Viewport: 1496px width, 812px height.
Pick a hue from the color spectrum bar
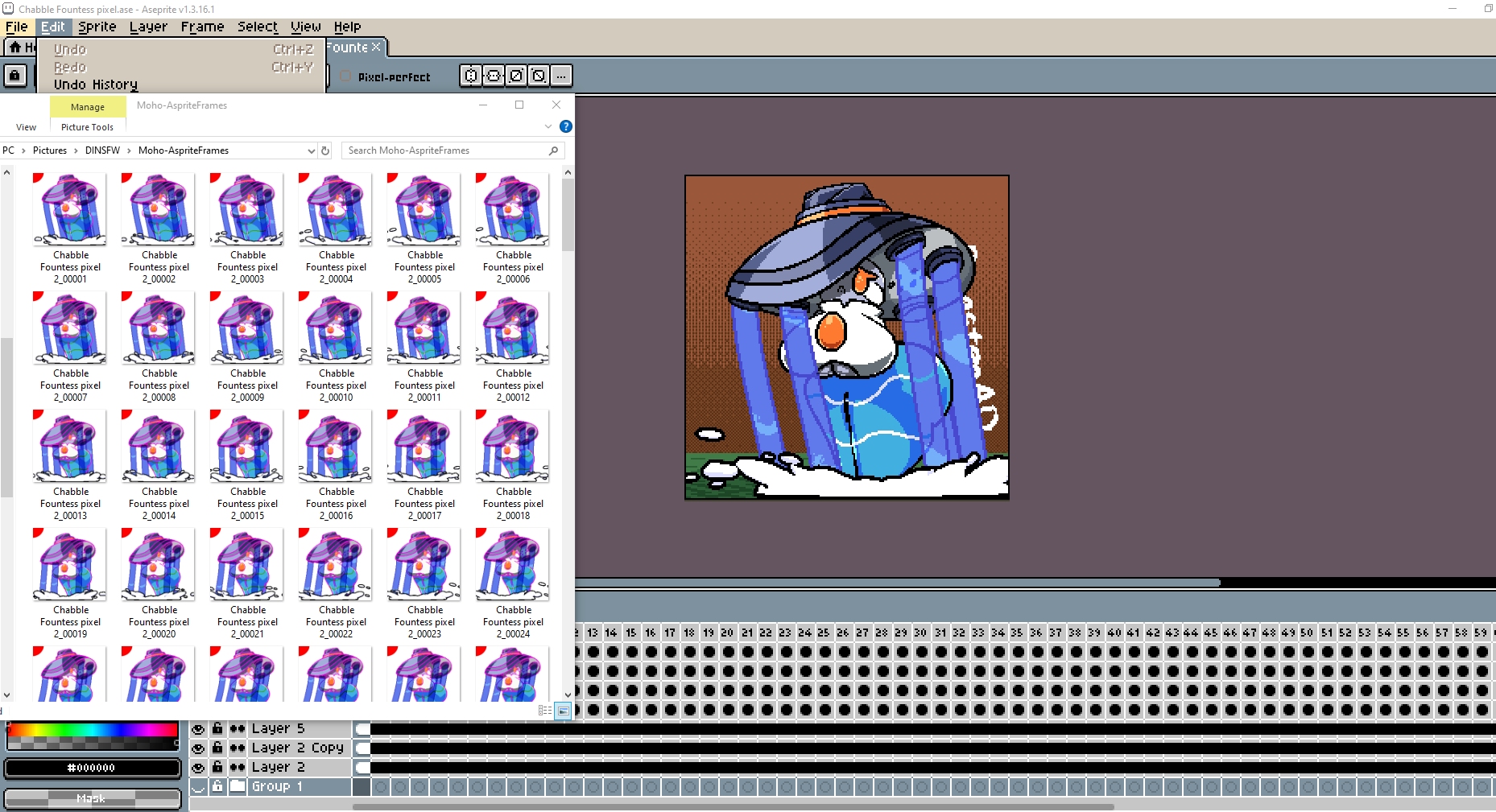coord(92,729)
